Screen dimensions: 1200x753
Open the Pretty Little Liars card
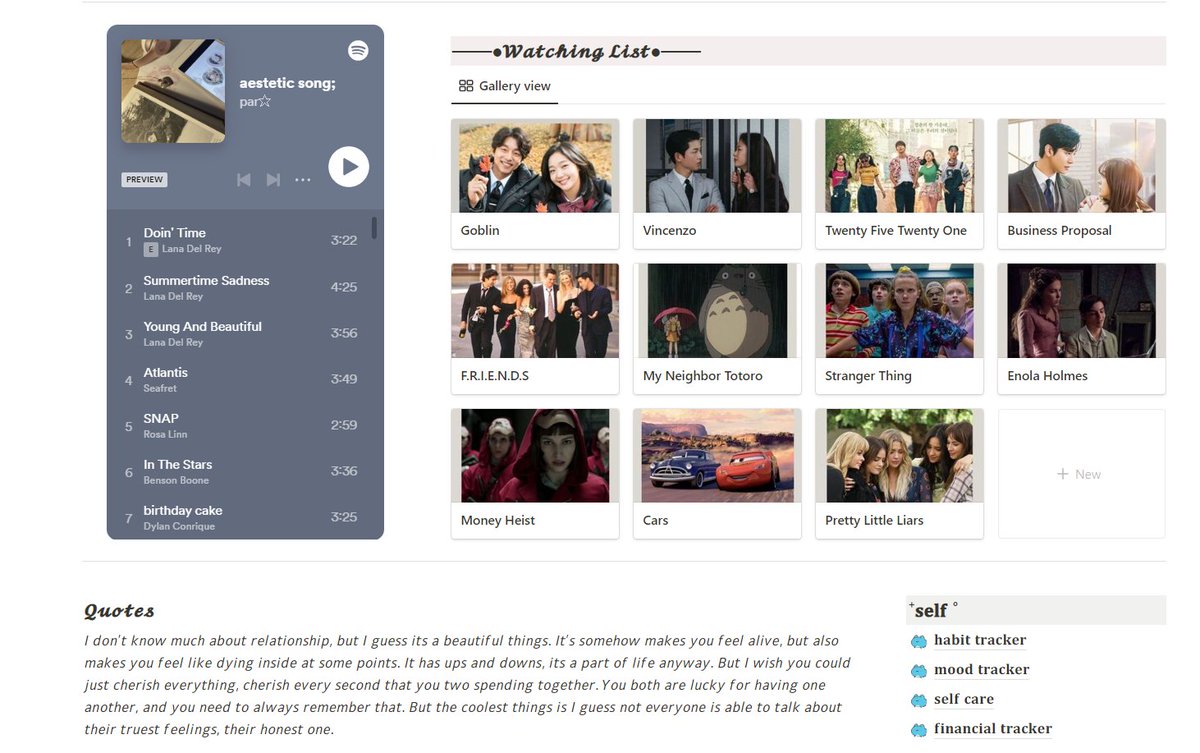tap(899, 474)
